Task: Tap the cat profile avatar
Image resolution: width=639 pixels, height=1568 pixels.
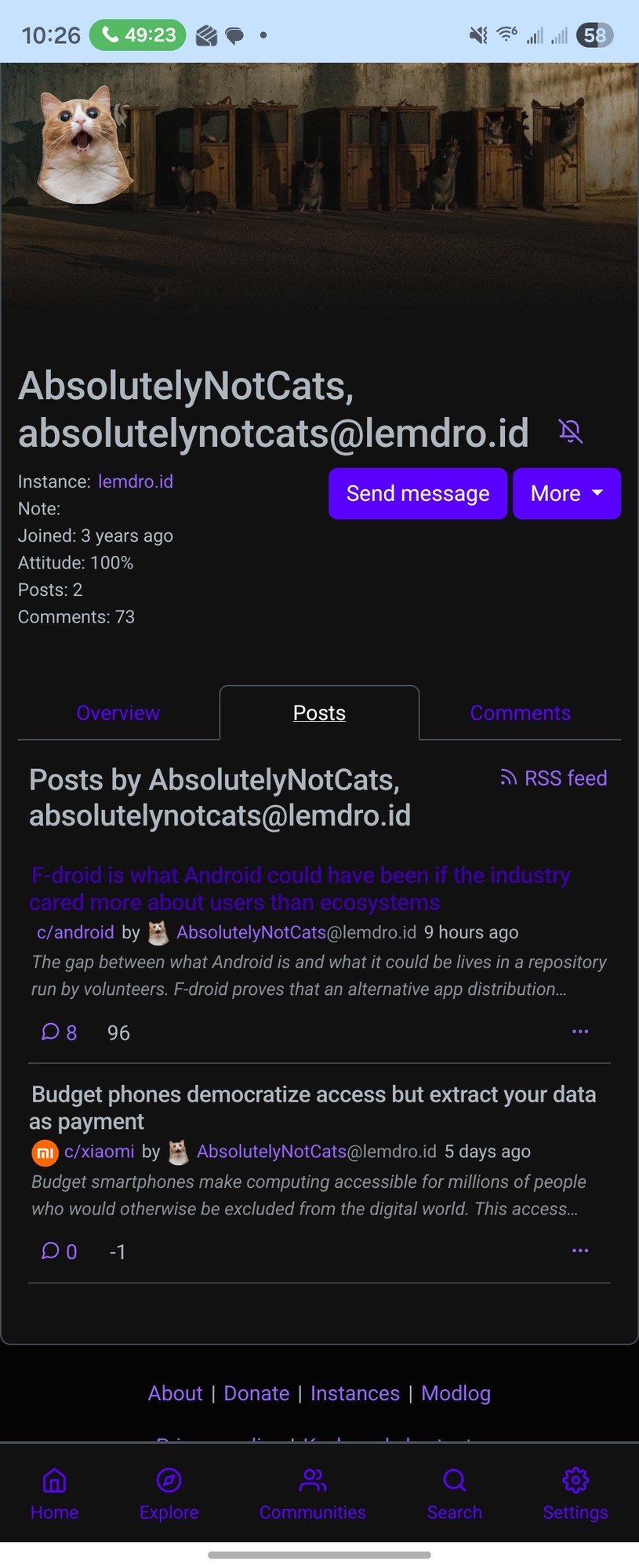Action: point(83,146)
